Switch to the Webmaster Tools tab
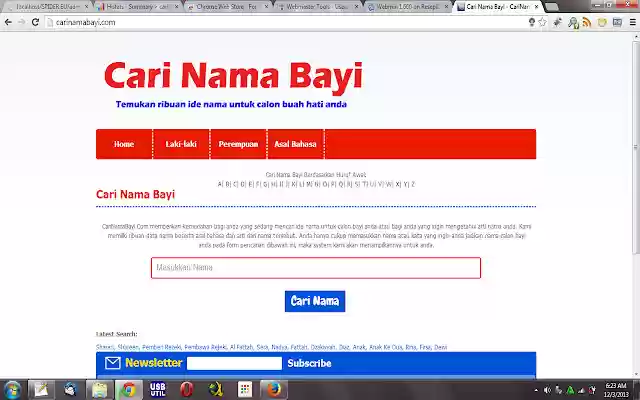The height and width of the screenshot is (400, 640). [x=319, y=7]
